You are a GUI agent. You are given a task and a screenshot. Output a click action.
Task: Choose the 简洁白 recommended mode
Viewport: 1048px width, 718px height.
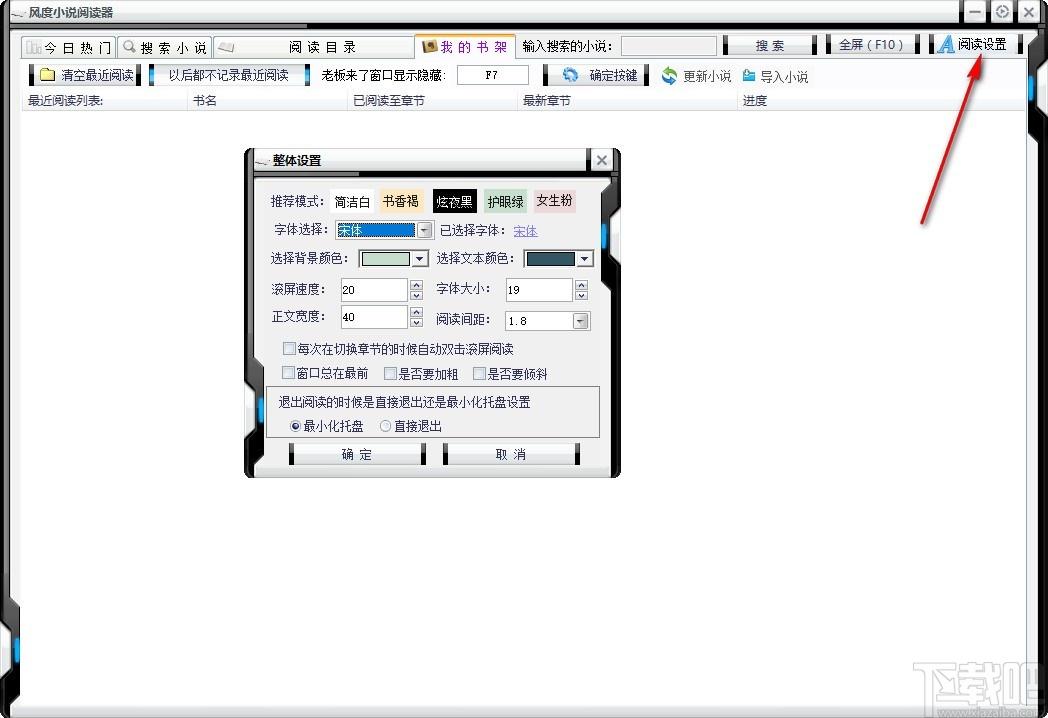point(352,202)
